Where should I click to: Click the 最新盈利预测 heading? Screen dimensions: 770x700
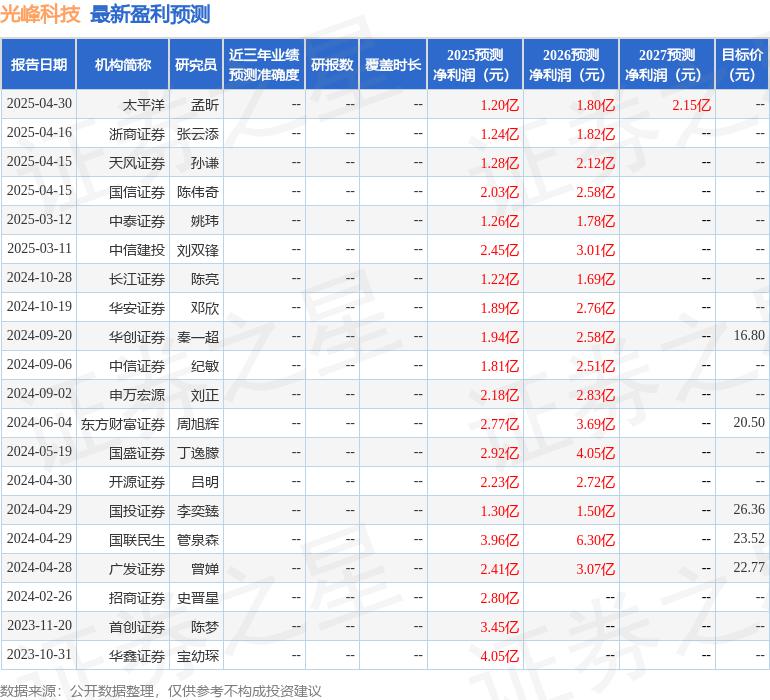pyautogui.click(x=150, y=14)
